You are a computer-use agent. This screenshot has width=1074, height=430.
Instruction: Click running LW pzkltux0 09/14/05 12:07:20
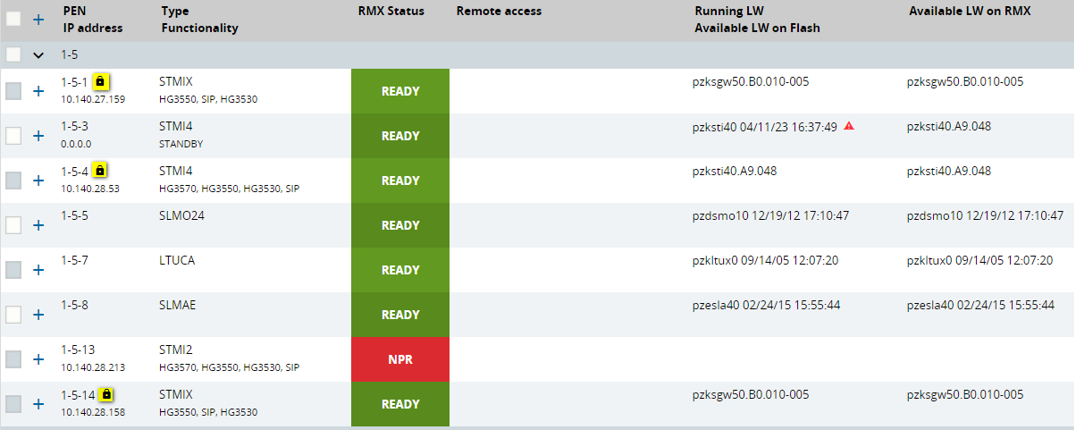766,260
